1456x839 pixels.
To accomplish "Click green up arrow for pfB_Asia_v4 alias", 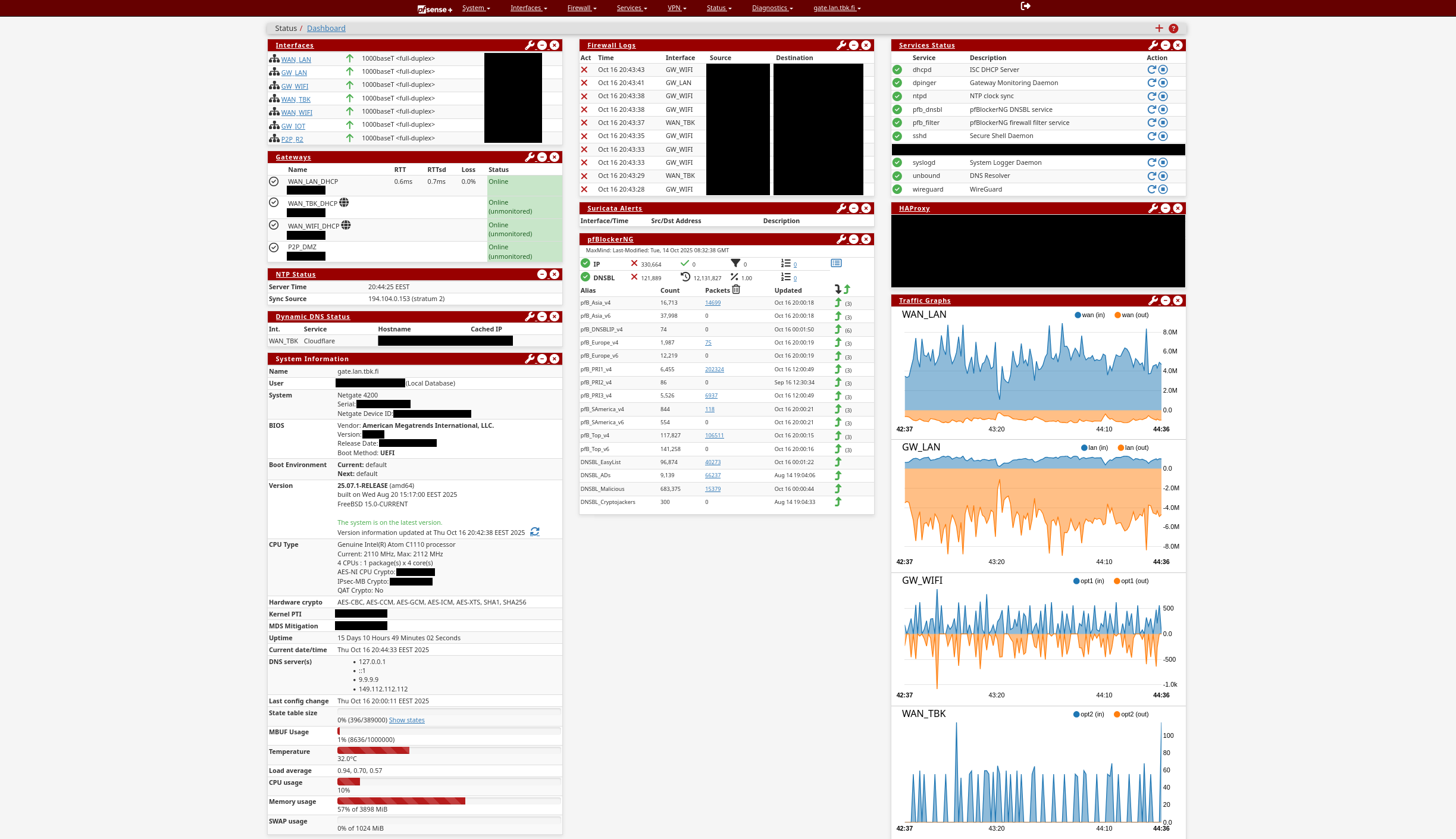I will 838,302.
